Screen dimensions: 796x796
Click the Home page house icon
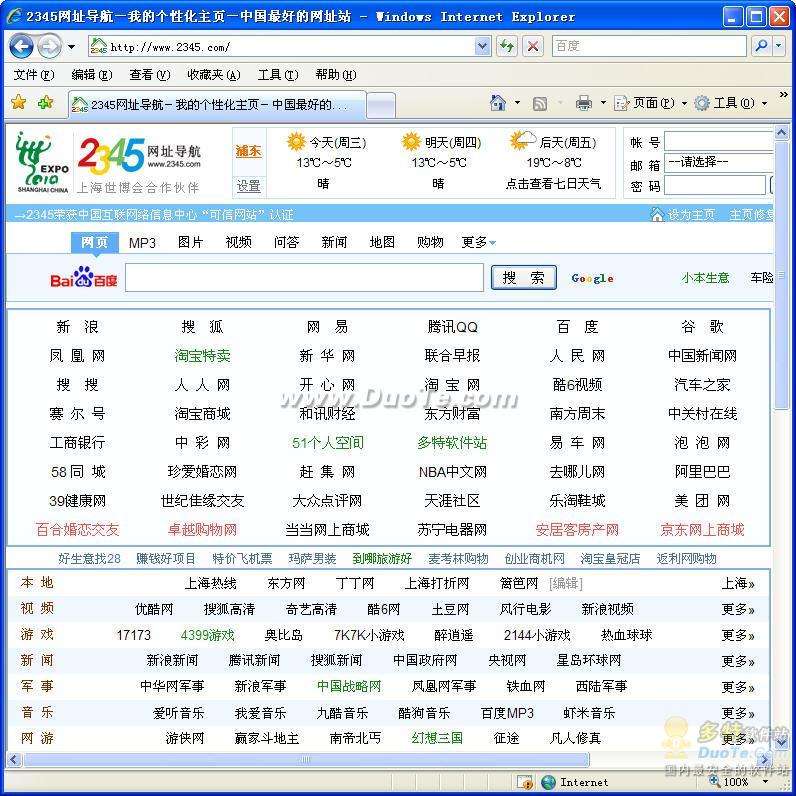[498, 103]
